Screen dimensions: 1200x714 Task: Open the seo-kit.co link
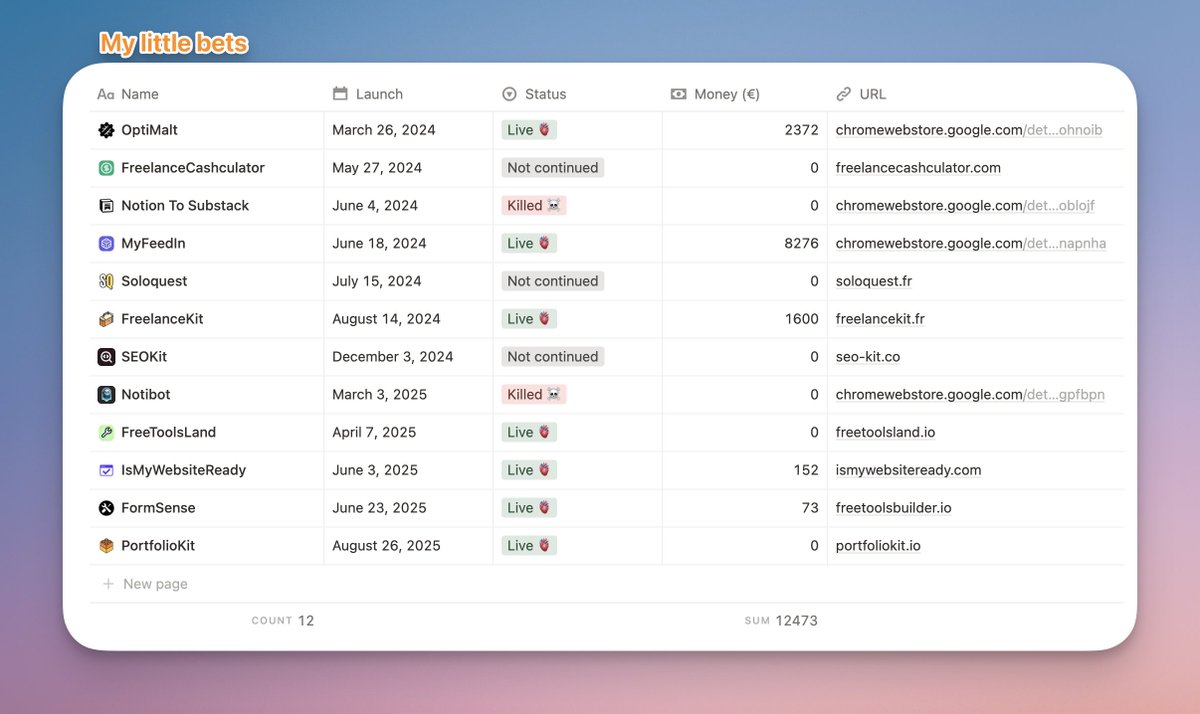tap(868, 357)
